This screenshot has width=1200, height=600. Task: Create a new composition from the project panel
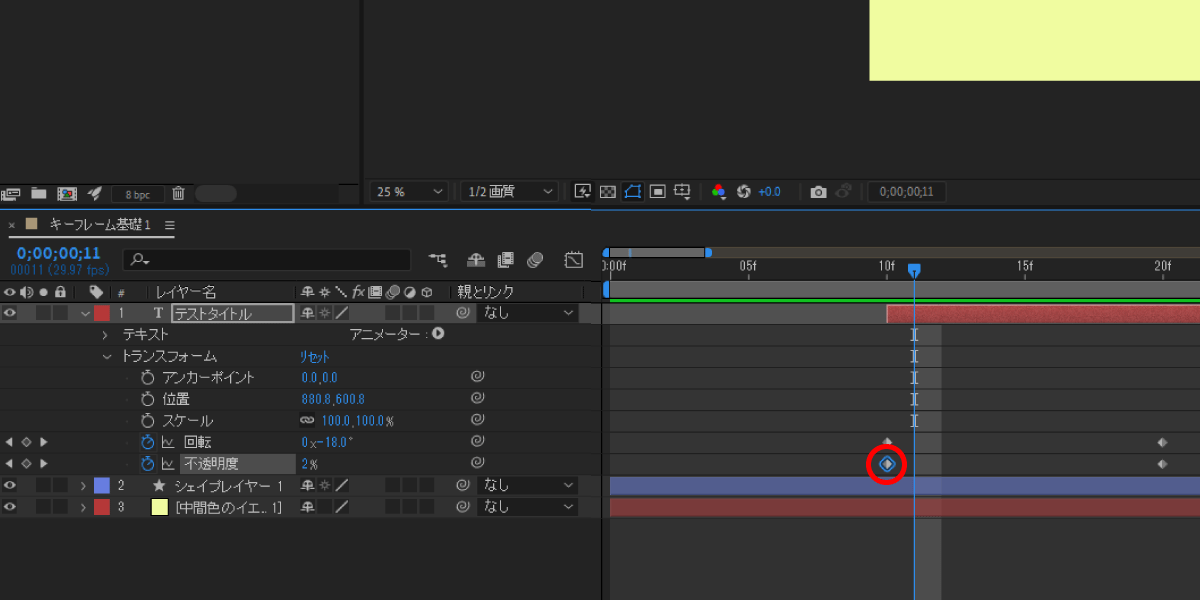pos(67,193)
